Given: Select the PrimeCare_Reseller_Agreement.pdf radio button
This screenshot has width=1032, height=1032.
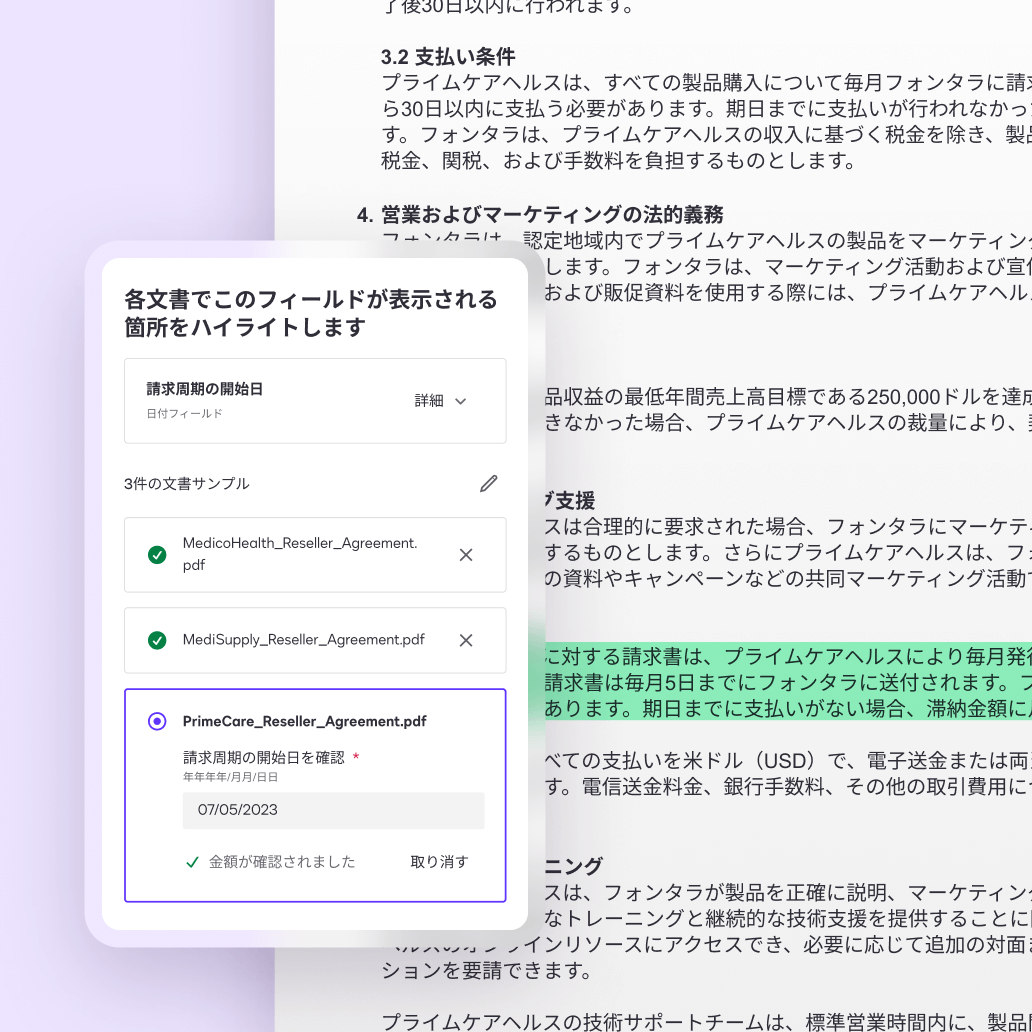Looking at the screenshot, I should pos(157,721).
